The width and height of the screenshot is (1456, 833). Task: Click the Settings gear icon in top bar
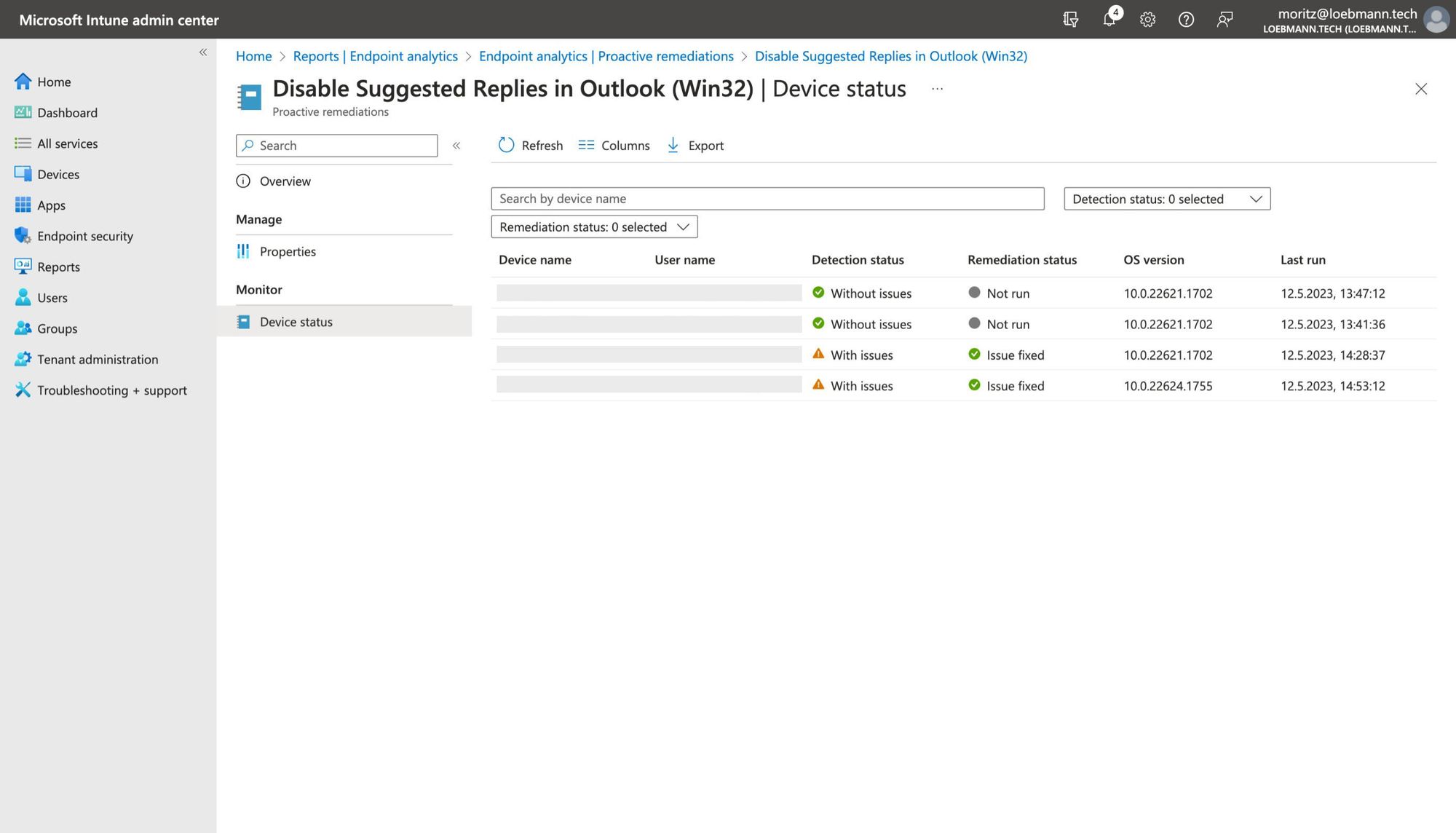coord(1148,19)
